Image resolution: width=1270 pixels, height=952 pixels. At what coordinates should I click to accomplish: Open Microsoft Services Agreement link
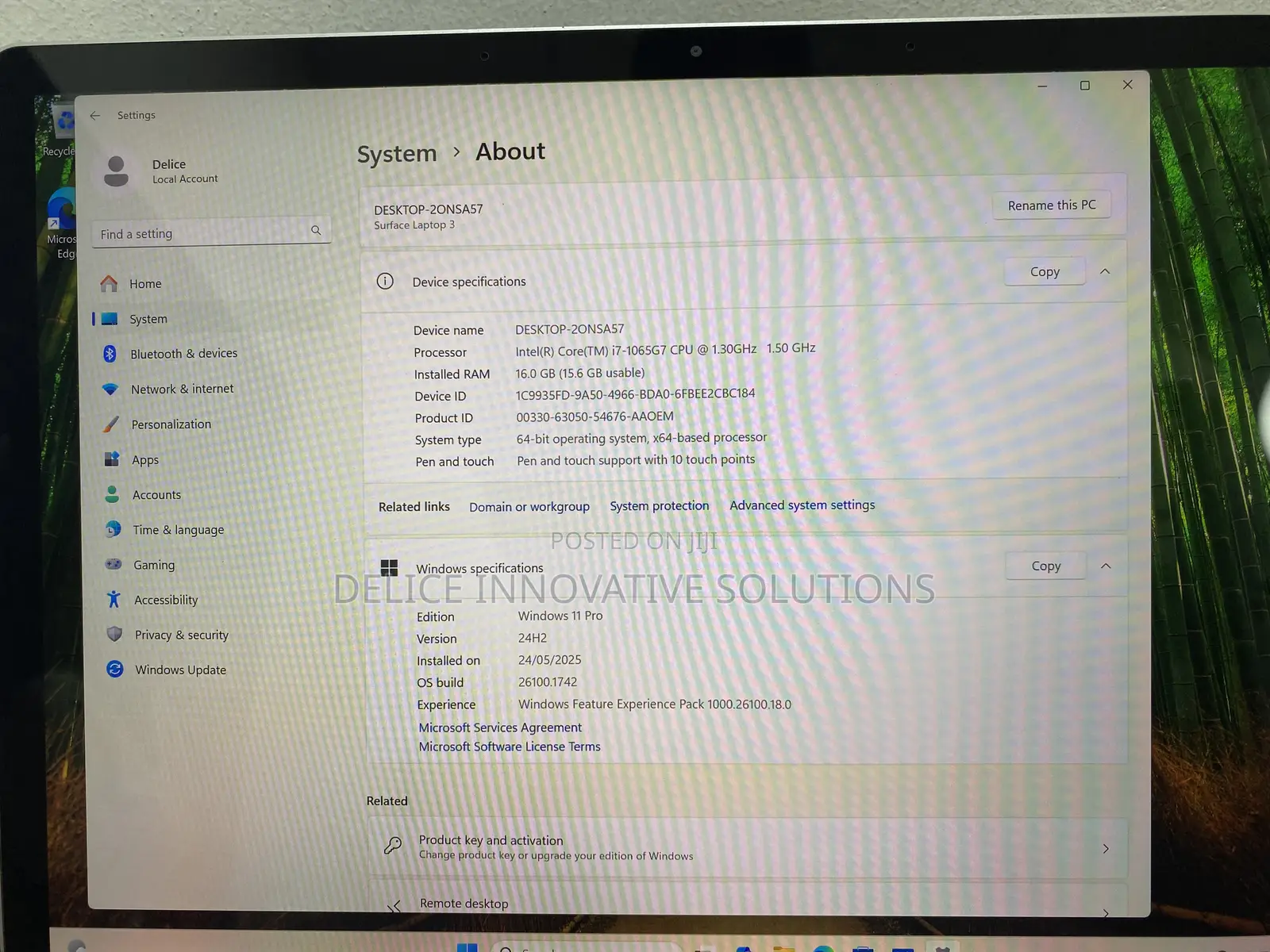[x=500, y=727]
